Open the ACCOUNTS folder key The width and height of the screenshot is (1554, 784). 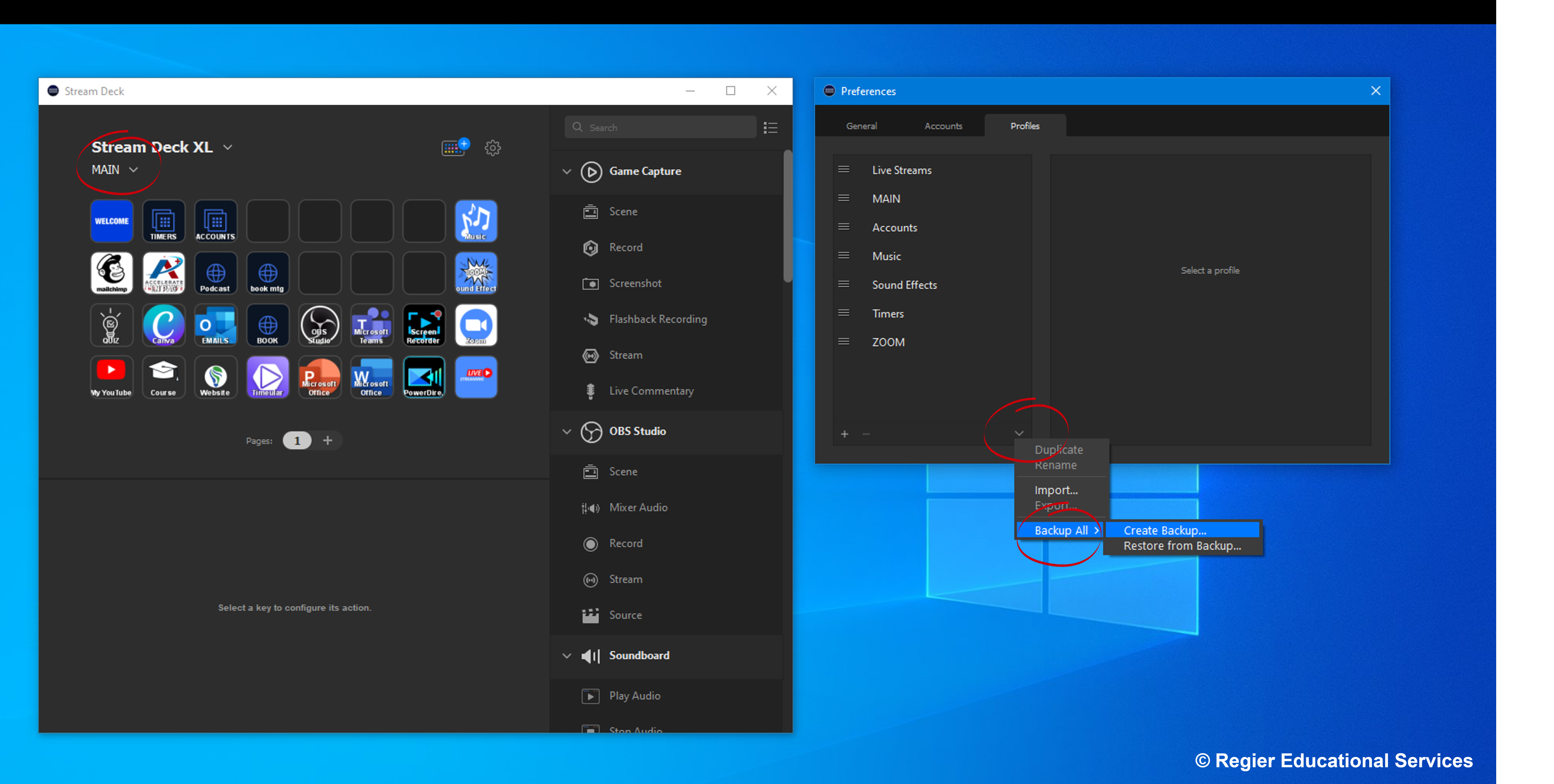[215, 221]
